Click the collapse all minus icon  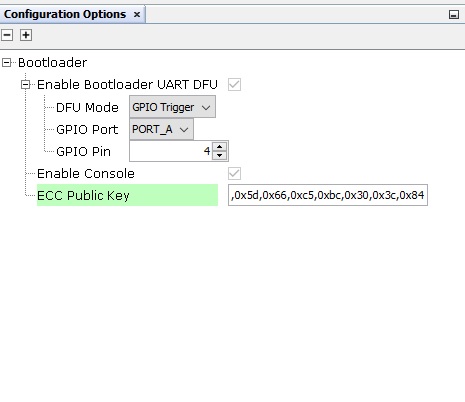coord(7,35)
